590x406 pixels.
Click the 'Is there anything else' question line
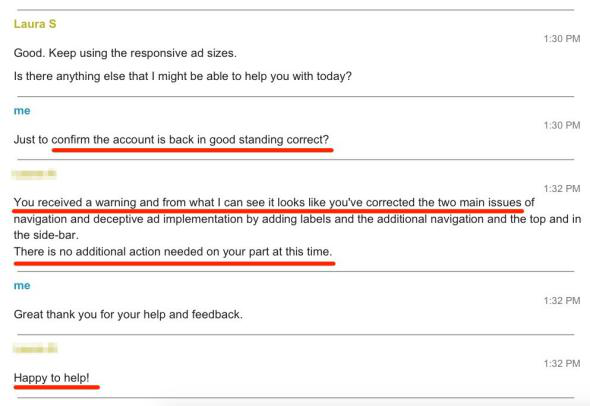click(x=182, y=76)
